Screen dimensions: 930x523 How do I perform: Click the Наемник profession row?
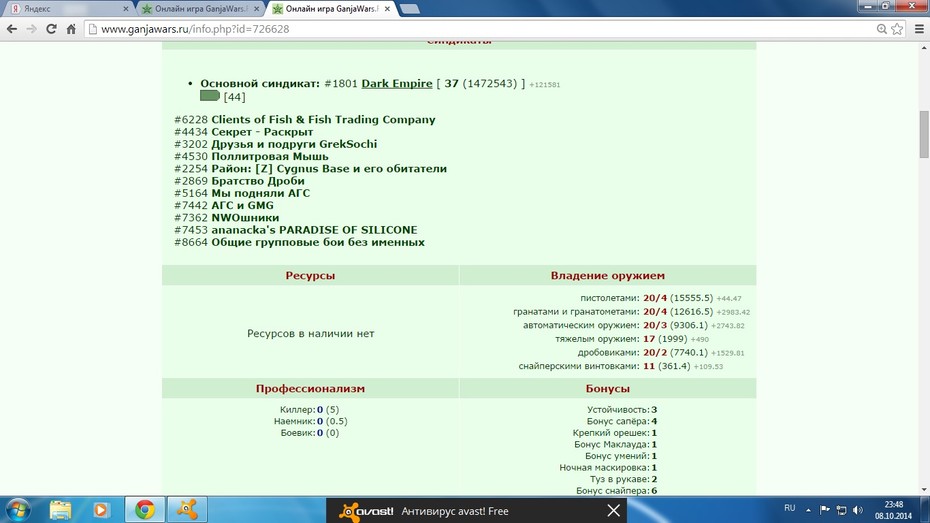[311, 422]
